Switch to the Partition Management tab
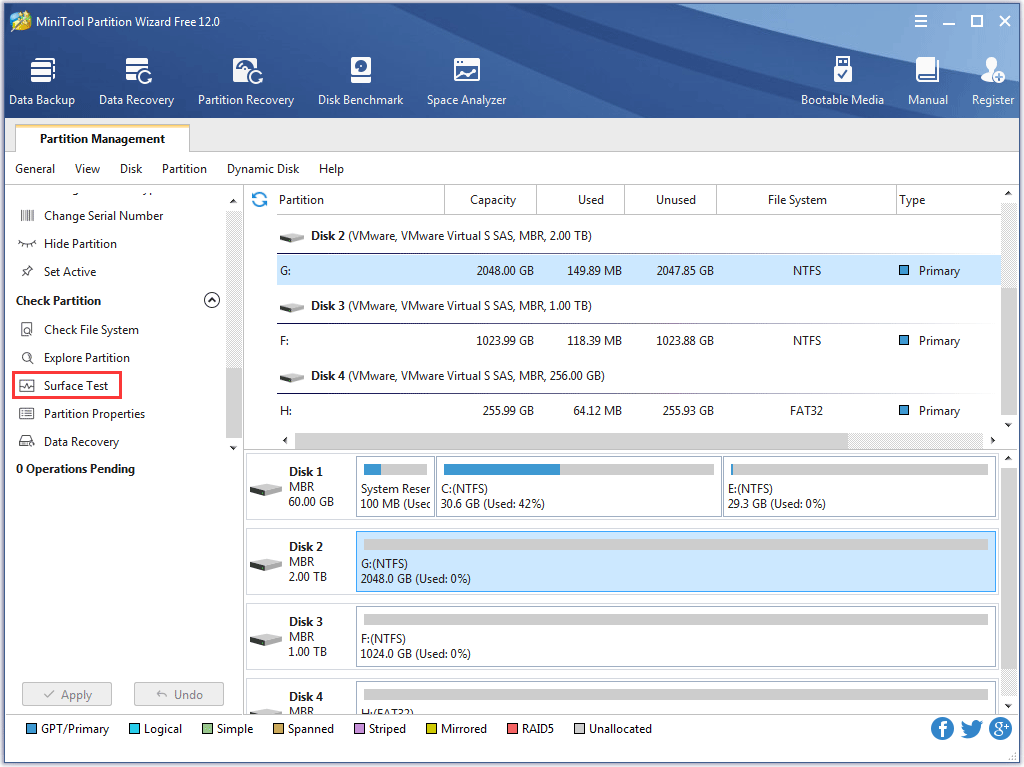1024x767 pixels. 102,139
